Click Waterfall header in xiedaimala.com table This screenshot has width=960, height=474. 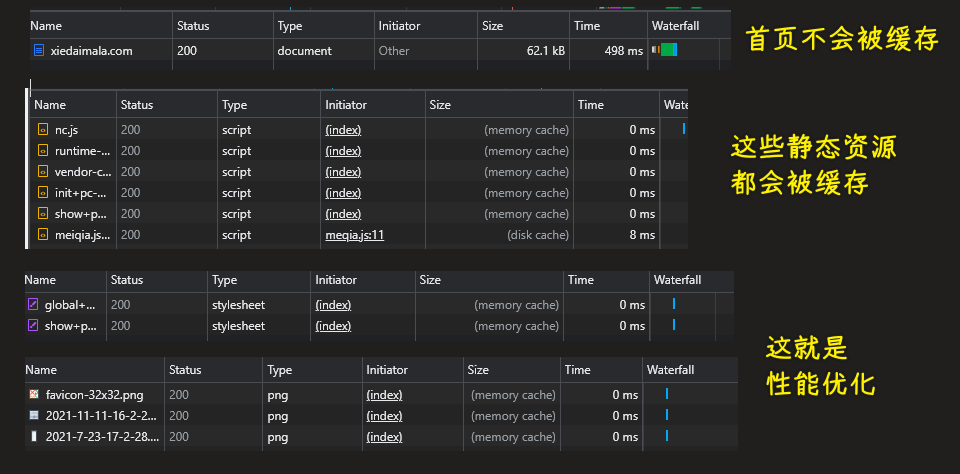(675, 26)
